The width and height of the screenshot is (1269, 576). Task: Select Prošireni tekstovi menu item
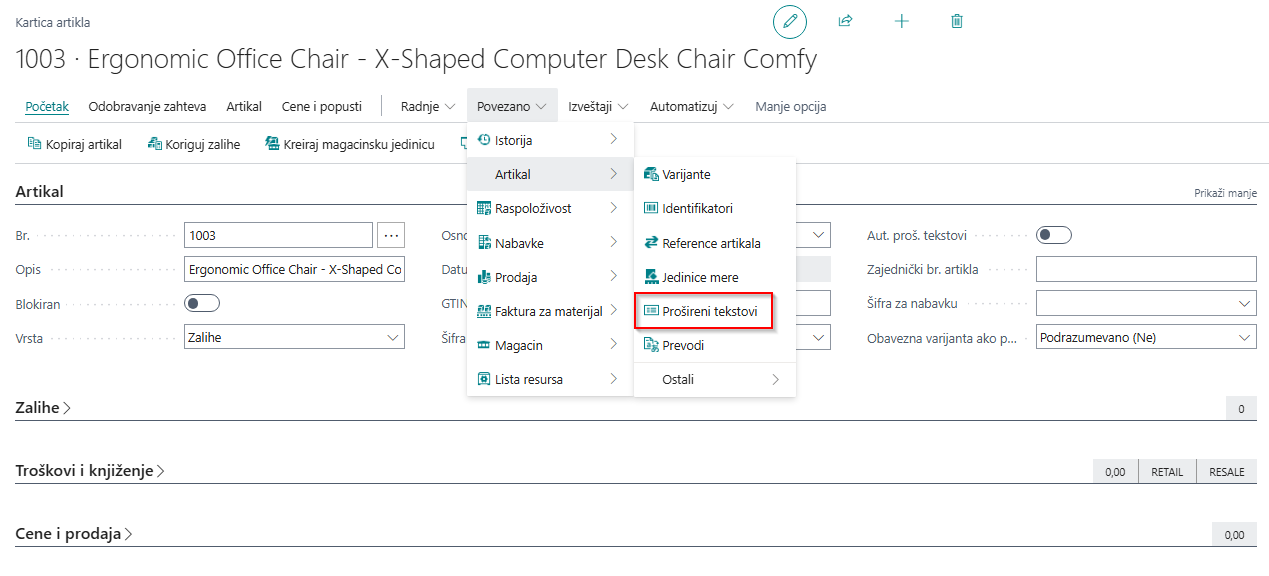click(709, 312)
